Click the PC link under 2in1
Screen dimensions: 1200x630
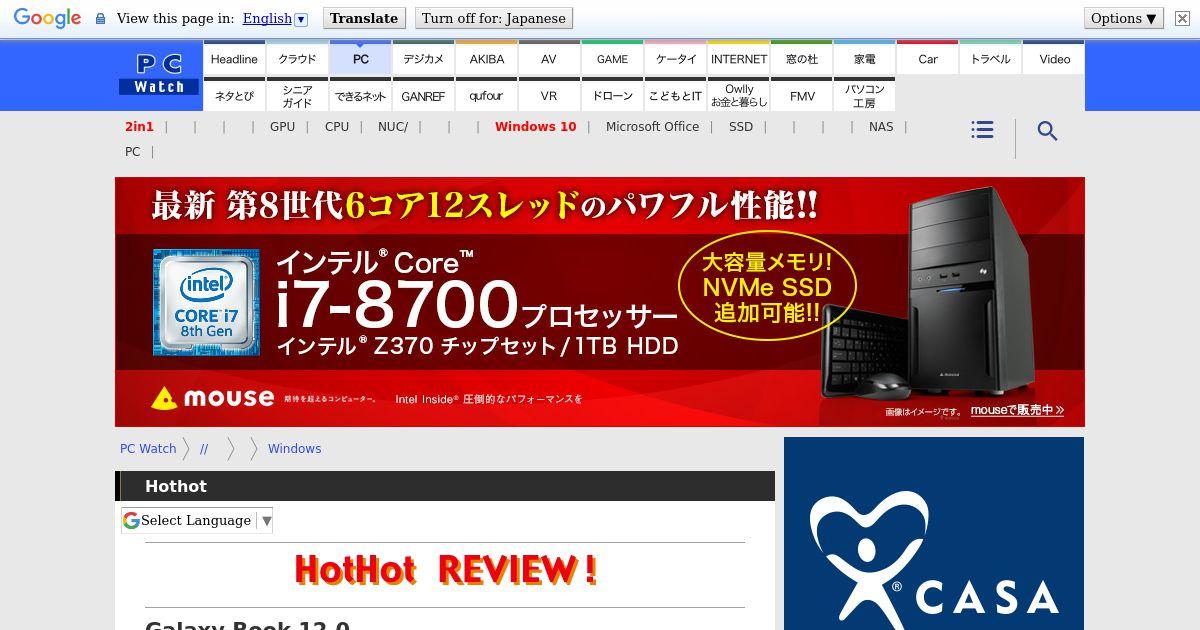point(132,151)
